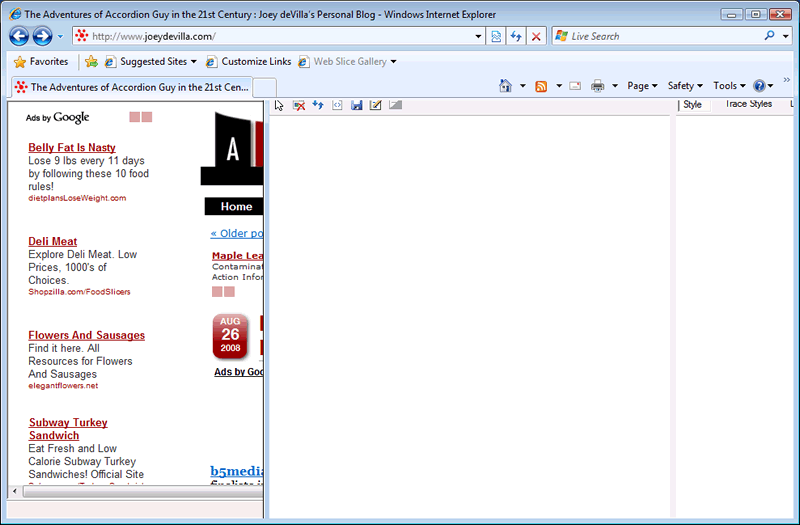Screen dimensions: 800x525
Task: Click the Clear browser cache icon in developer tools
Action: (x=299, y=105)
